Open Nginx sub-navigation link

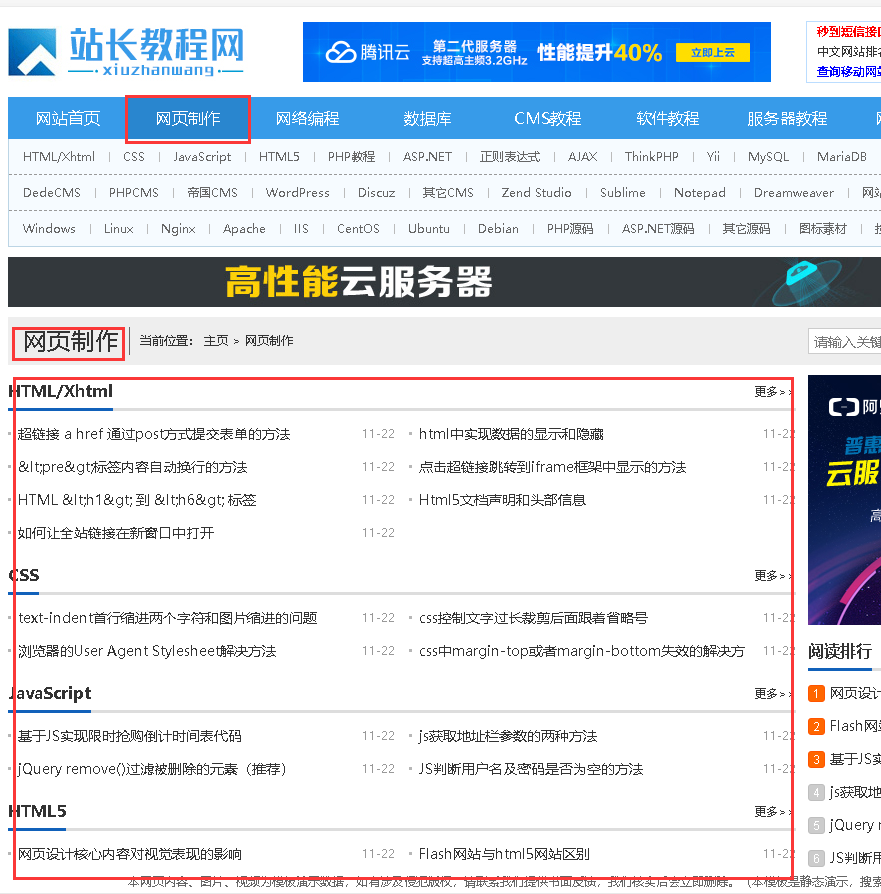coord(178,229)
